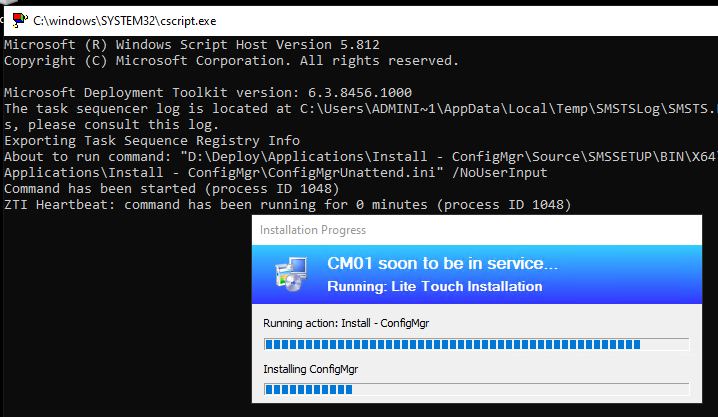The image size is (718, 417).
Task: Click the 'Installing ConfigMgr' status label
Action: coord(313,369)
